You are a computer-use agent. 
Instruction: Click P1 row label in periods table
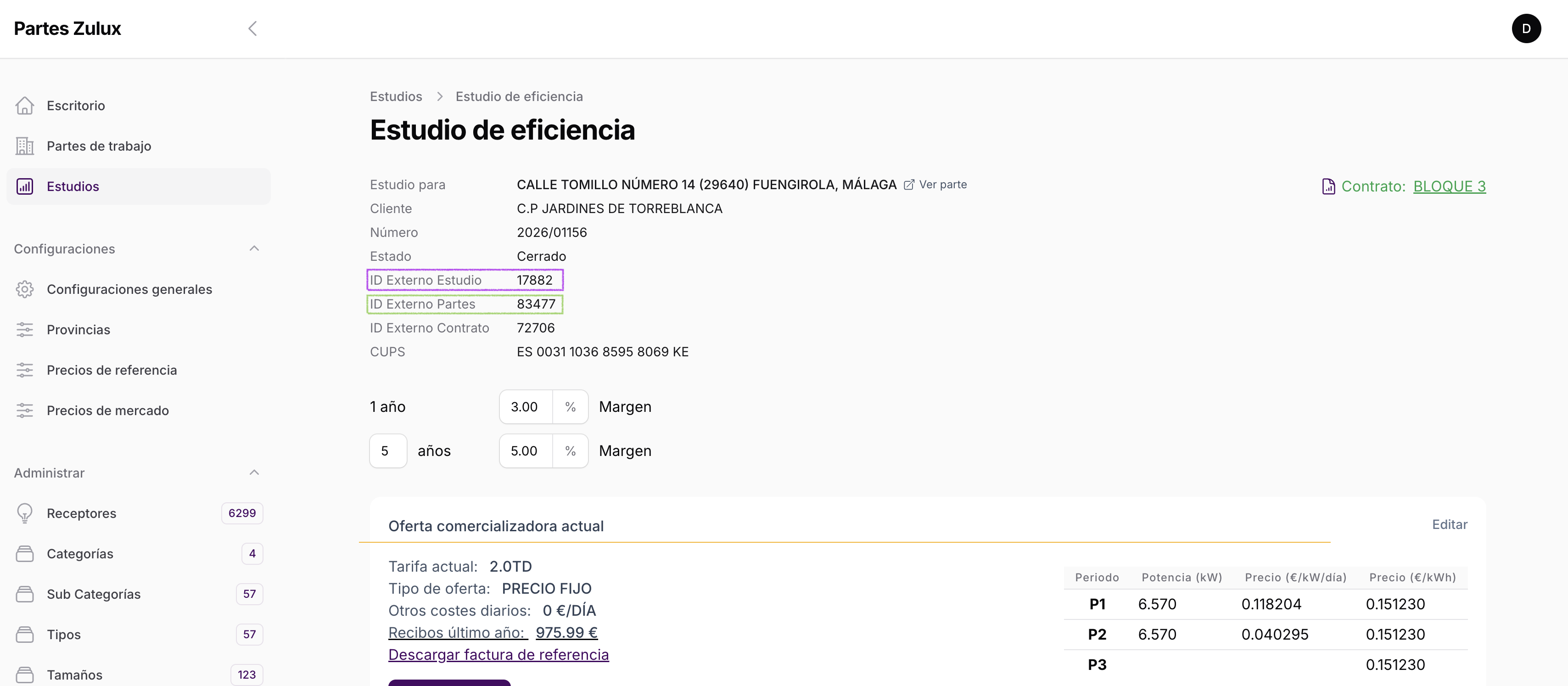[1097, 604]
